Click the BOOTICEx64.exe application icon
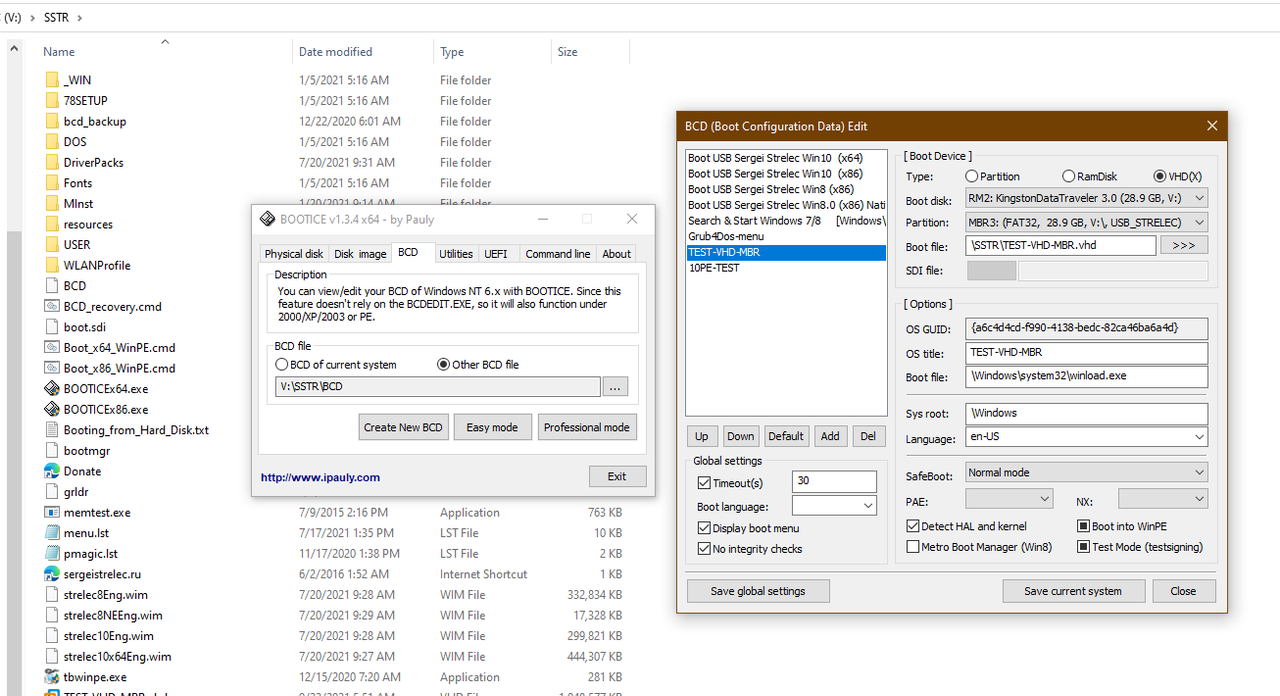The height and width of the screenshot is (696, 1280). coord(52,388)
